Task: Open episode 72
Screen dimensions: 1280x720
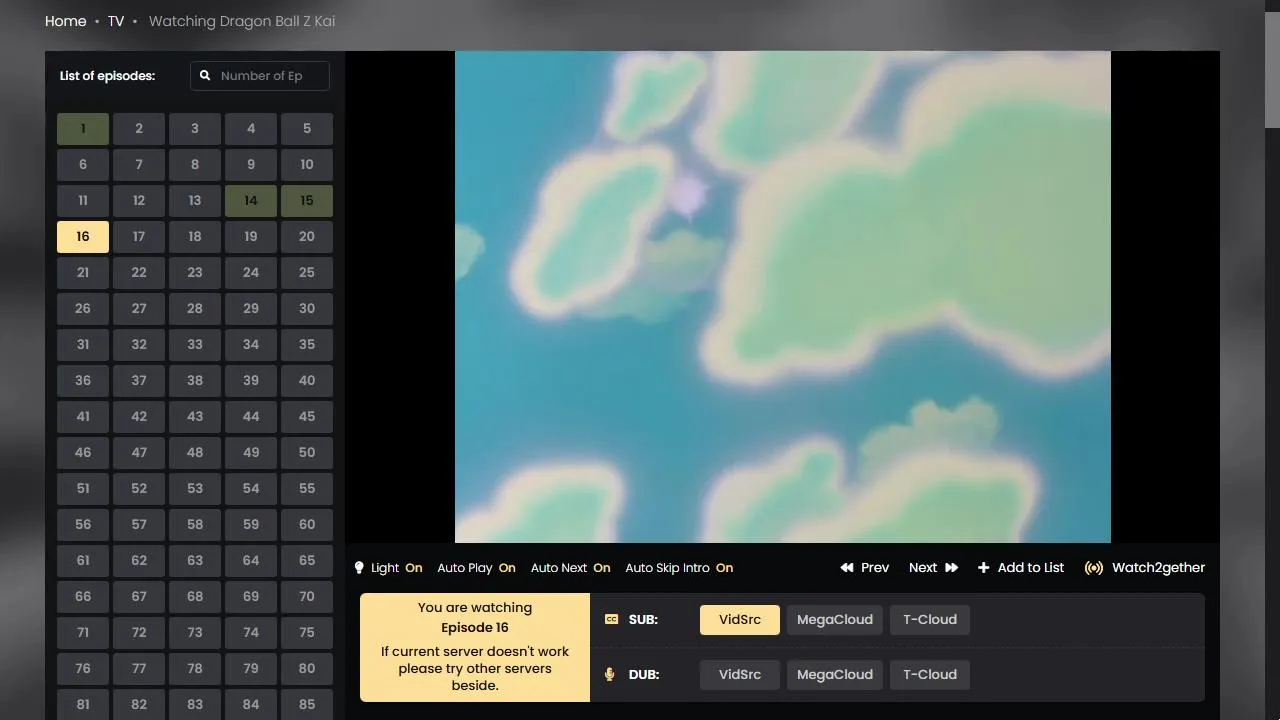Action: tap(139, 632)
